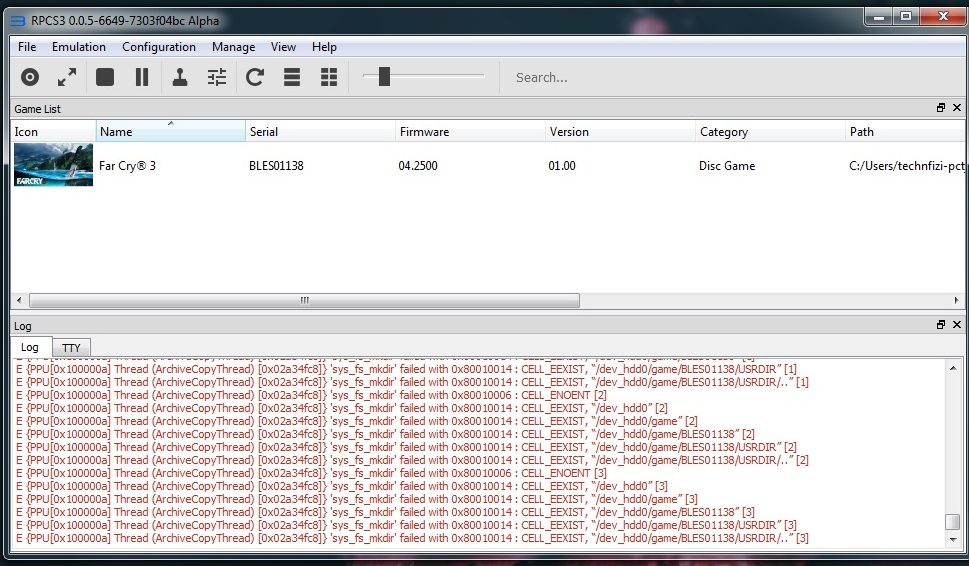Click the C:/Users/technfizi path cell
Screen dimensions: 969x566
click(x=906, y=166)
